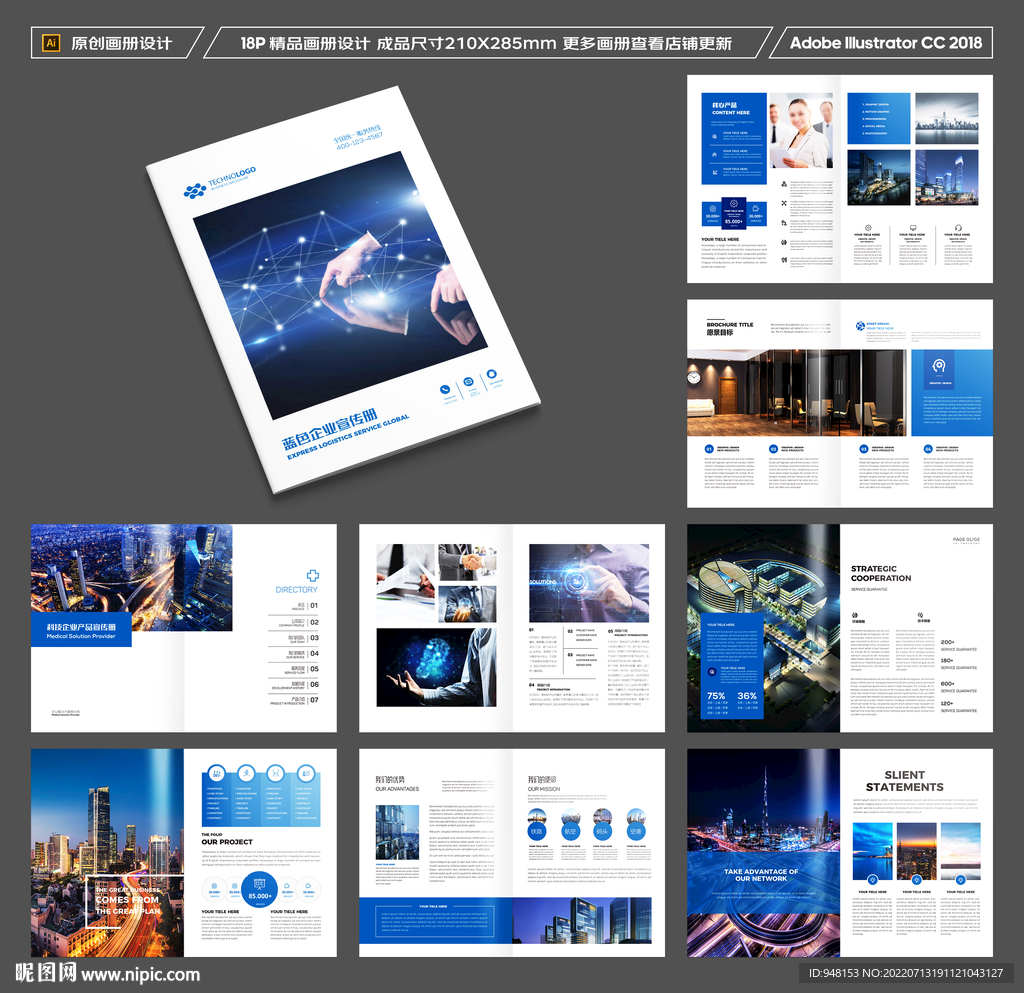Click the BROCHURE TITLE heading
Viewport: 1024px width, 993px height.
(x=730, y=324)
